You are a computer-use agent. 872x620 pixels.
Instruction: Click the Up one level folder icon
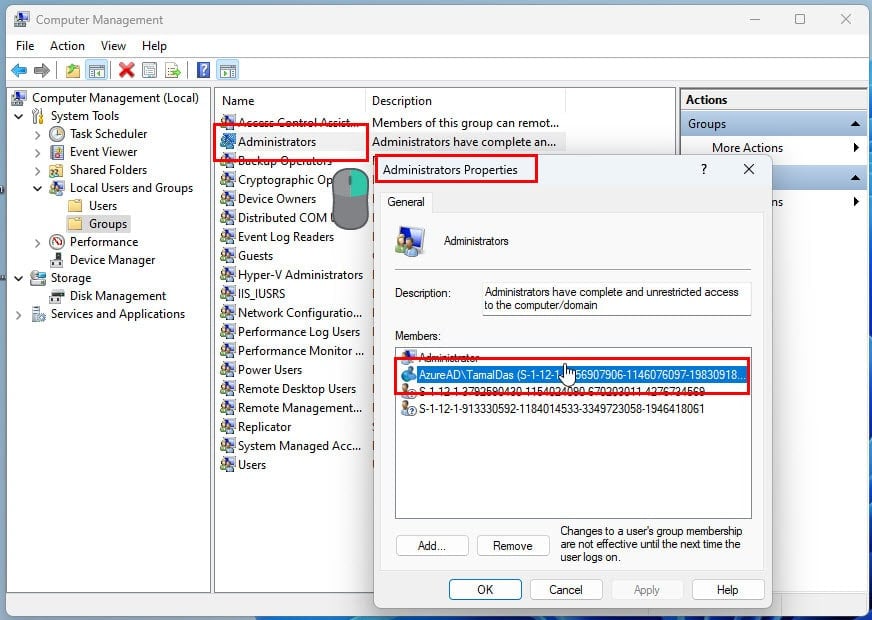pyautogui.click(x=73, y=71)
